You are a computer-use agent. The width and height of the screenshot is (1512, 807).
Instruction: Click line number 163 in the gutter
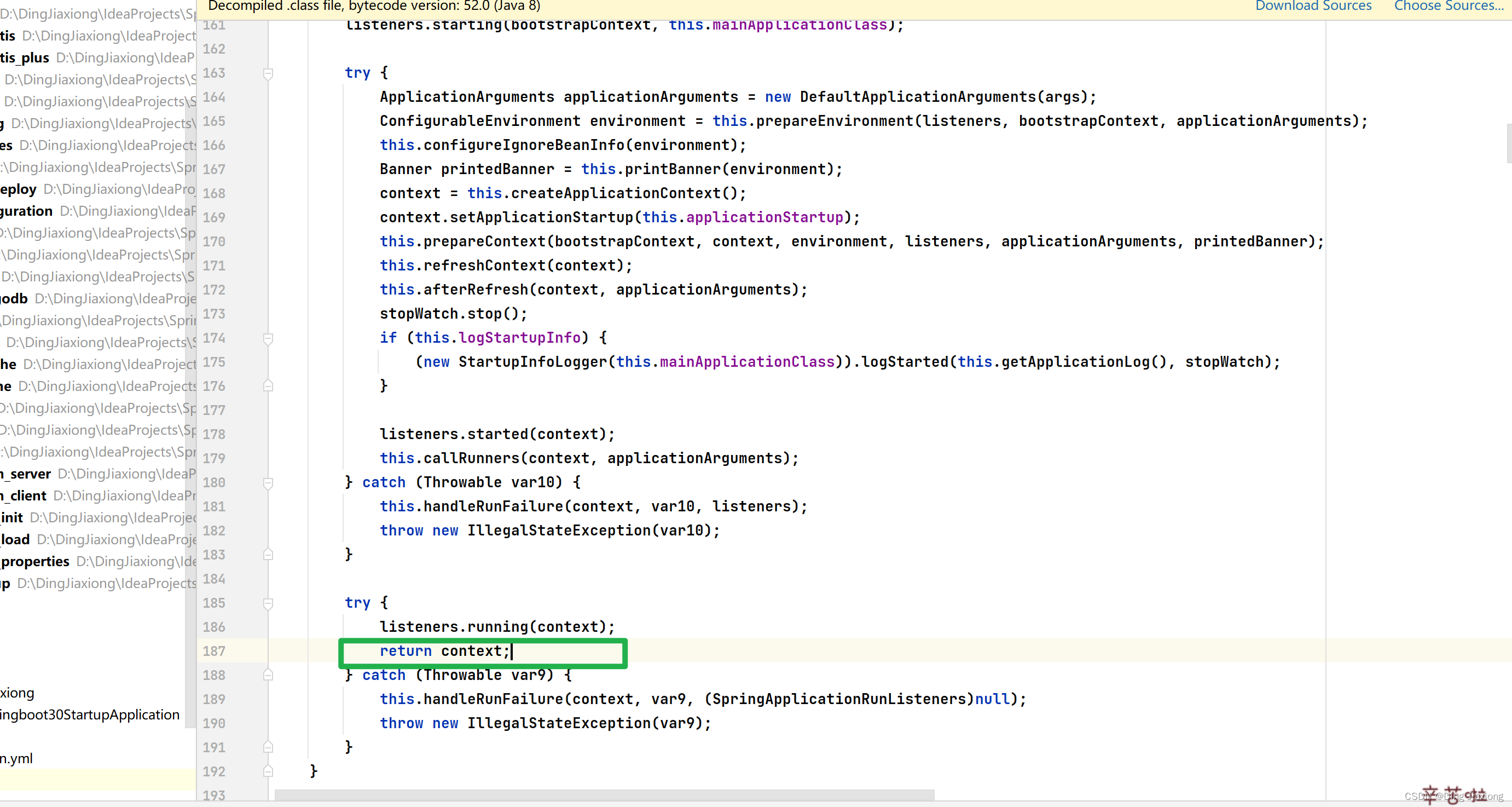click(x=213, y=73)
